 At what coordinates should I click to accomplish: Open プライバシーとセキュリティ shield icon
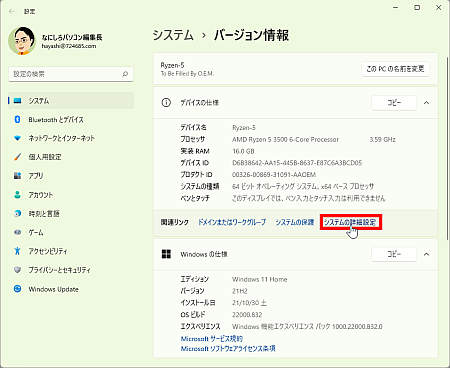pos(17,270)
